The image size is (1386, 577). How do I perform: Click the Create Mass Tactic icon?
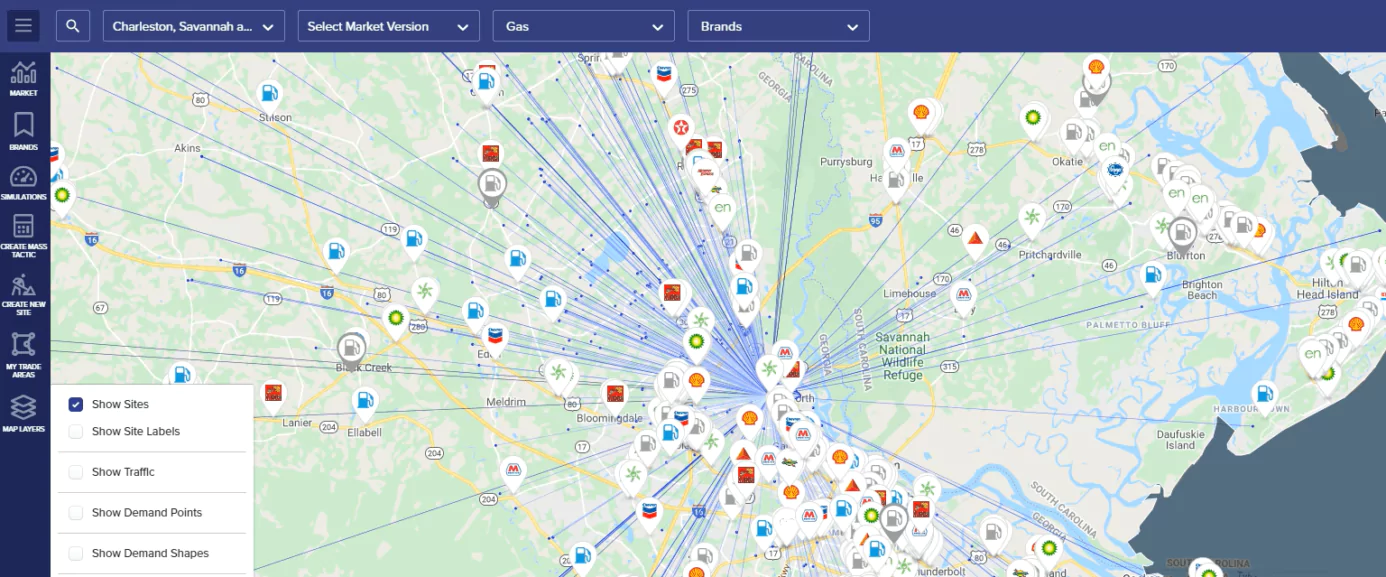(23, 230)
